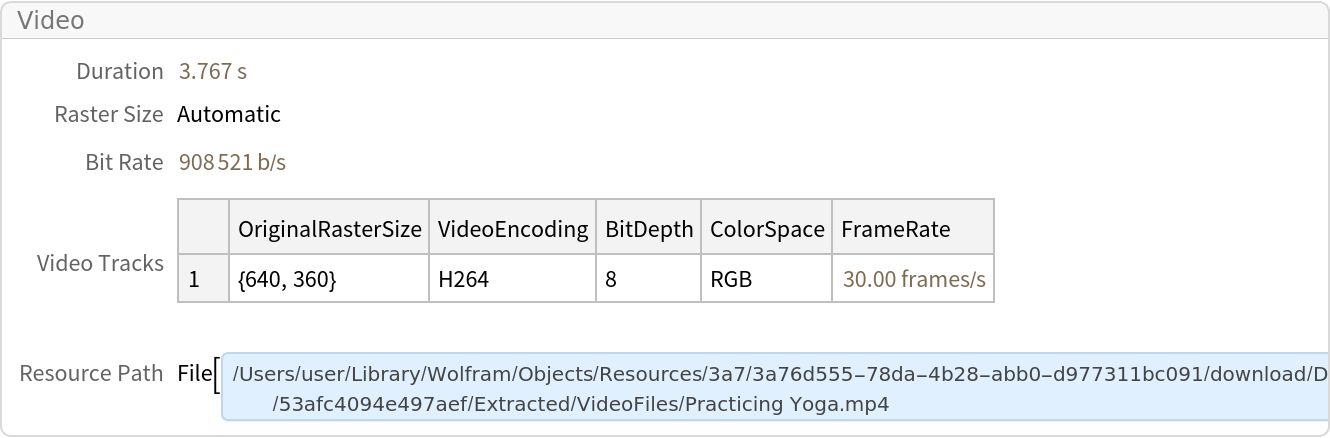Select the 908521 b/s bit rate value

(232, 163)
